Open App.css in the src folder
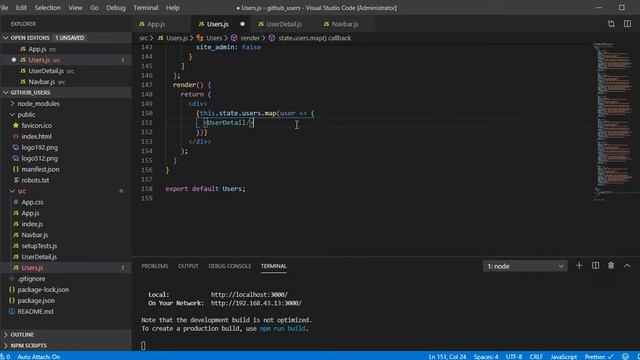Image resolution: width=640 pixels, height=360 pixels. [x=32, y=202]
